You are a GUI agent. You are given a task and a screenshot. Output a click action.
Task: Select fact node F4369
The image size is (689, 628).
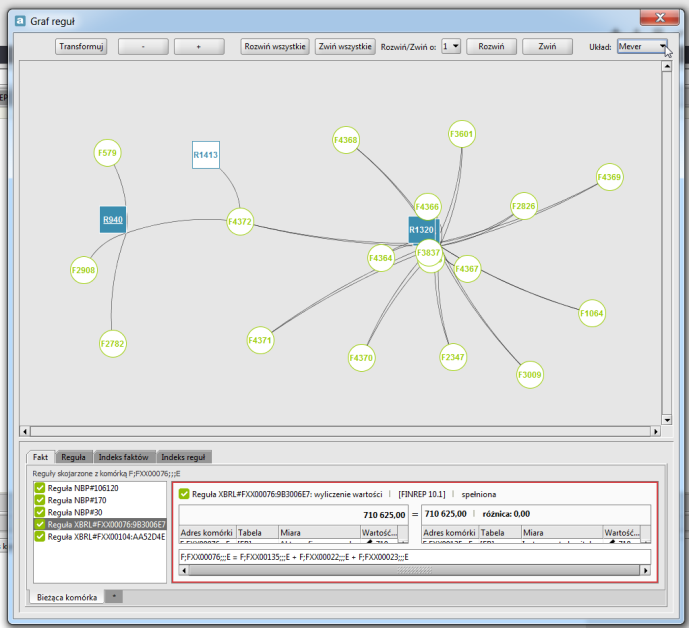point(609,177)
